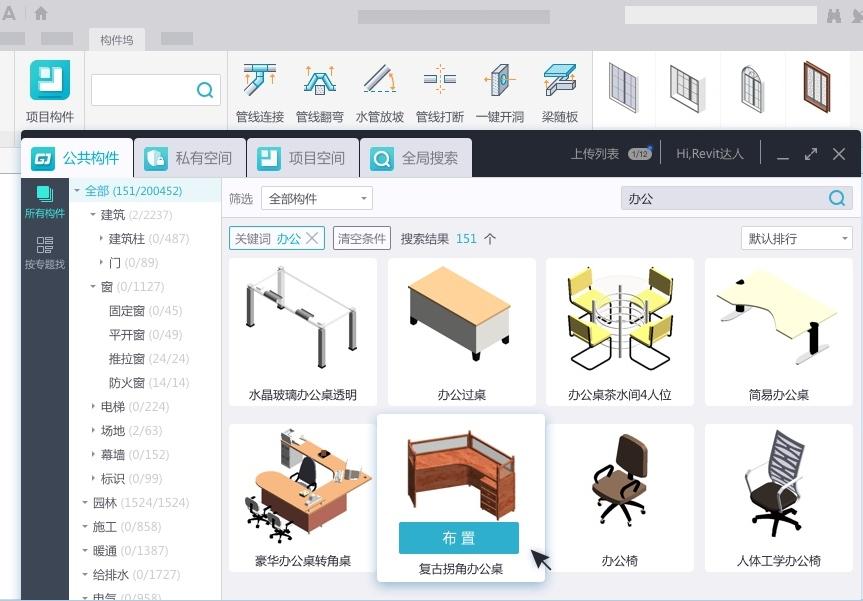The width and height of the screenshot is (863, 601).
Task: Select the 水管放坡 pipe slope tool
Action: (x=380, y=92)
